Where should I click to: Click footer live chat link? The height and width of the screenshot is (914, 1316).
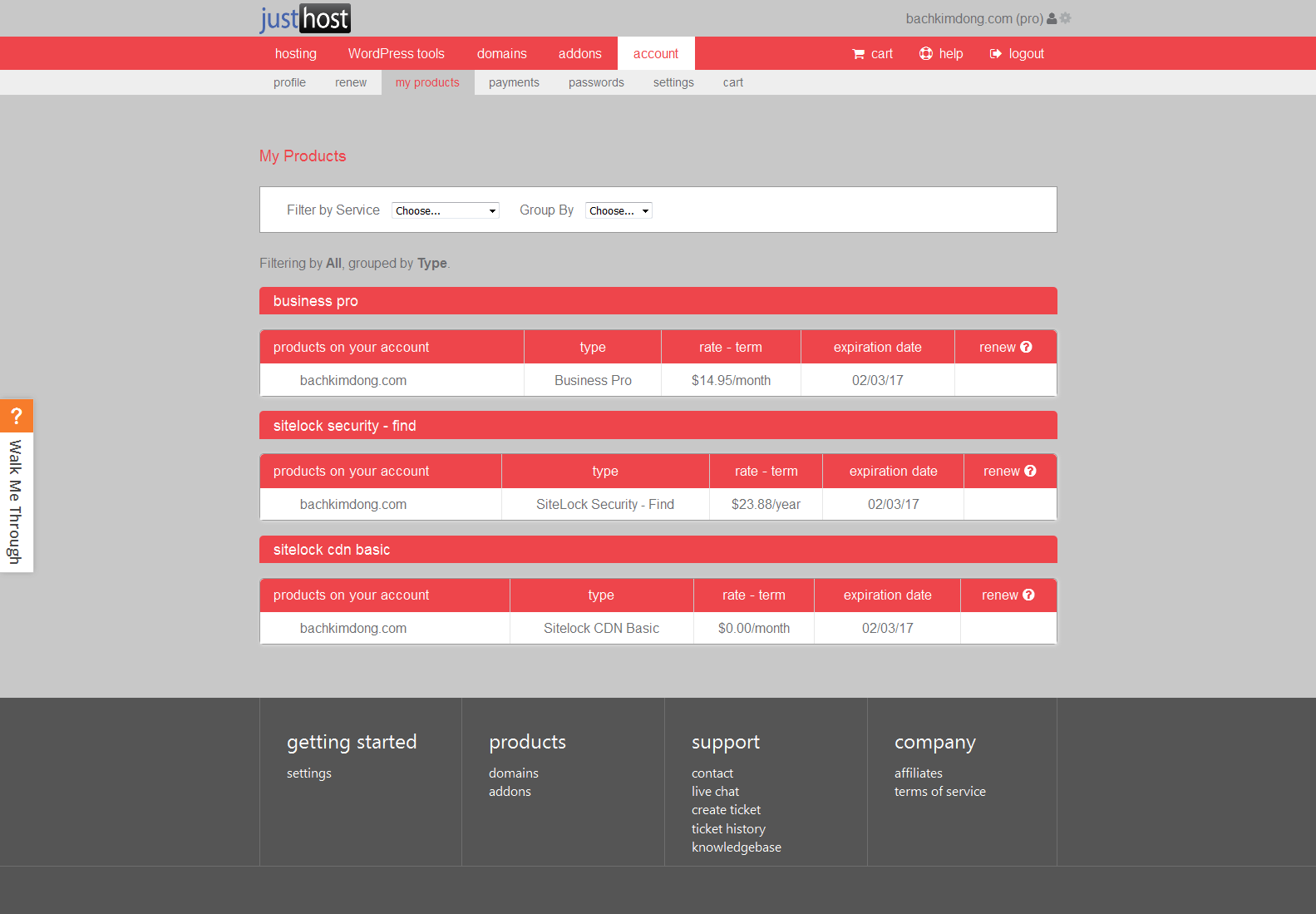(x=715, y=791)
